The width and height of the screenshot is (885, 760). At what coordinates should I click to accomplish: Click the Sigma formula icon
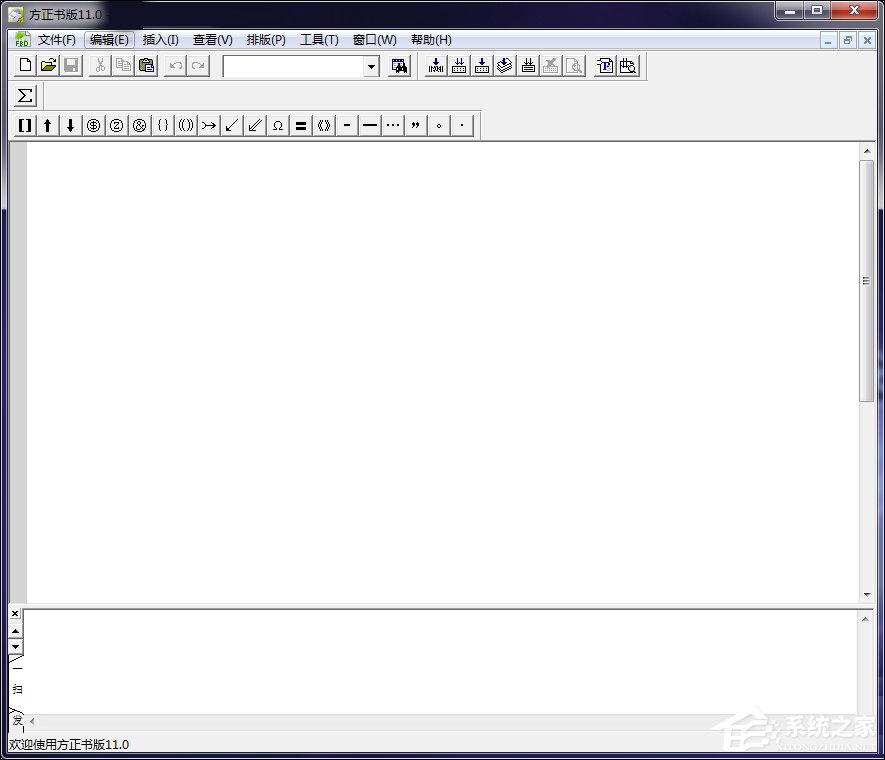coord(25,95)
